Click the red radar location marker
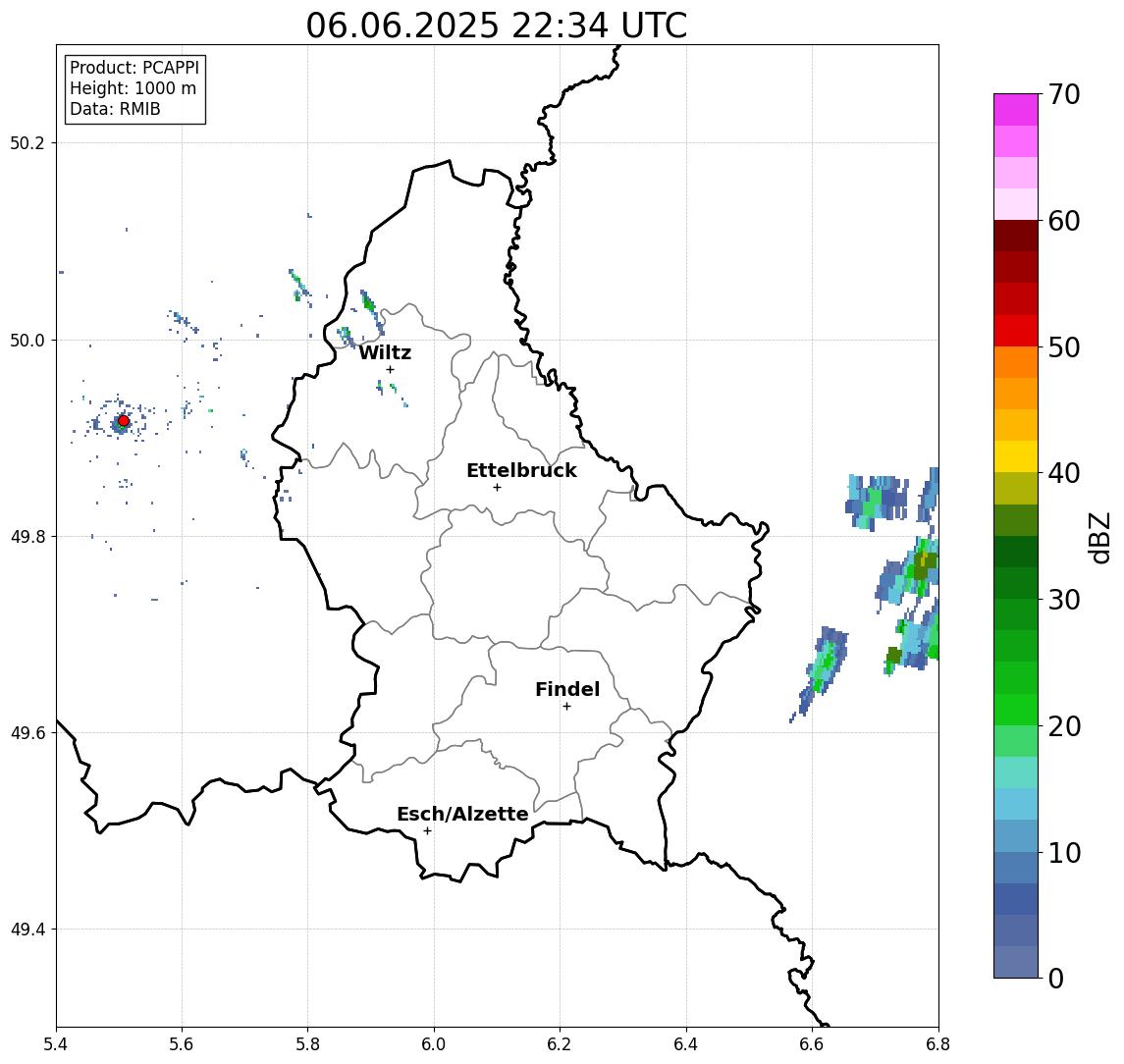Viewport: 1124px width, 1064px height. [x=124, y=421]
